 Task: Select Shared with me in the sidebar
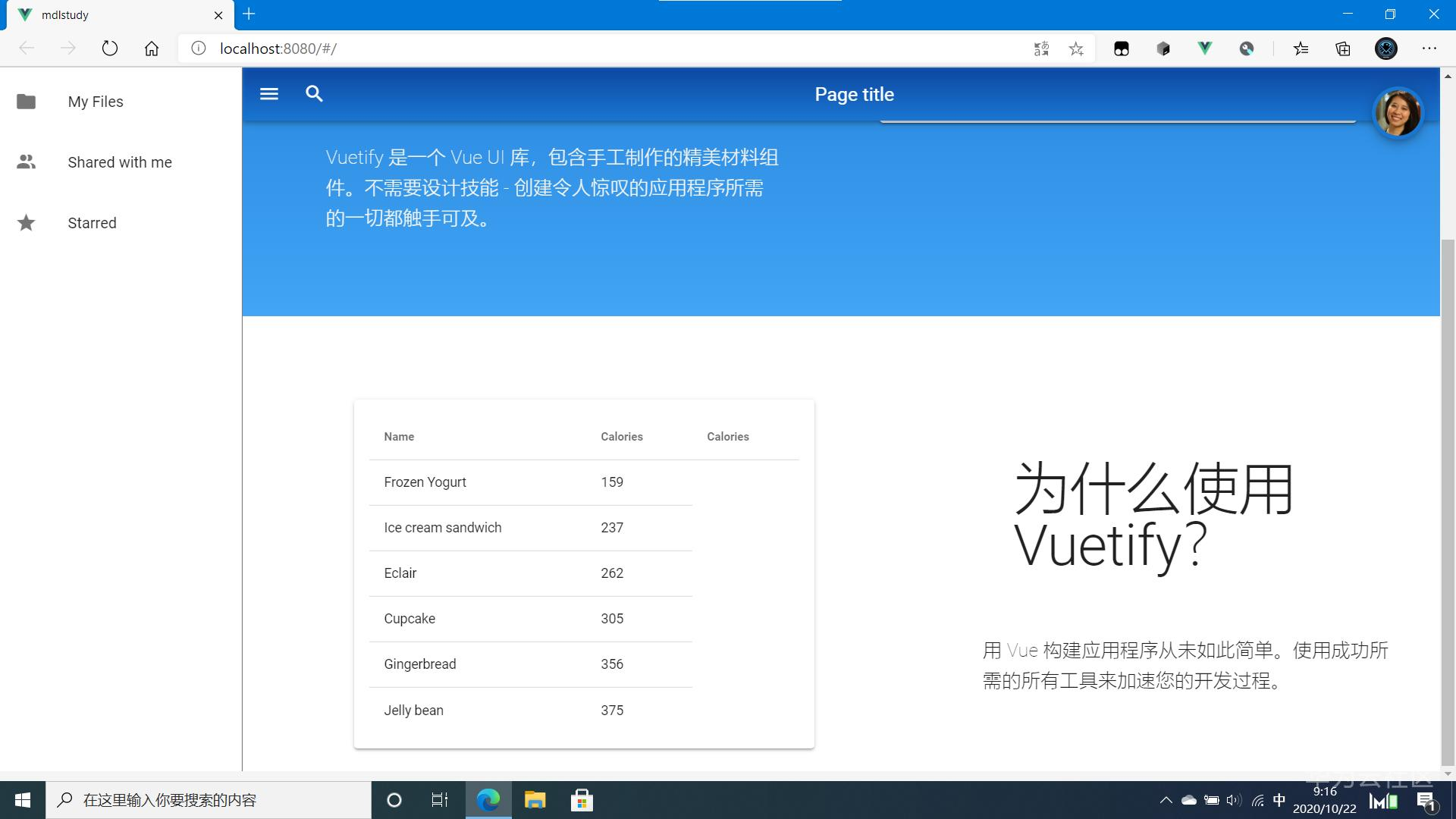point(120,162)
